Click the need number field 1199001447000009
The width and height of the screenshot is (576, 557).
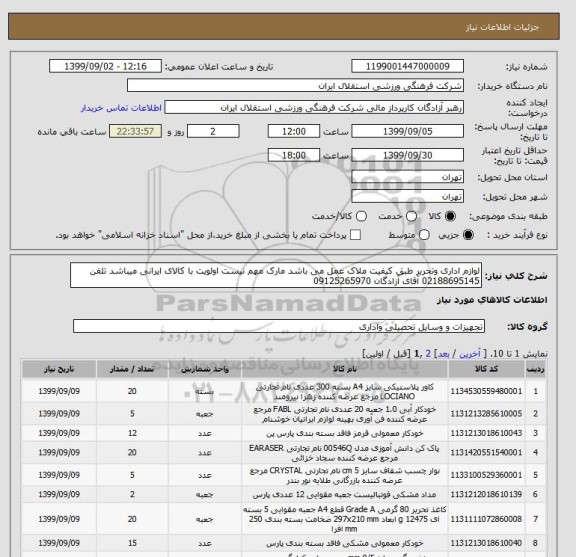pos(407,67)
